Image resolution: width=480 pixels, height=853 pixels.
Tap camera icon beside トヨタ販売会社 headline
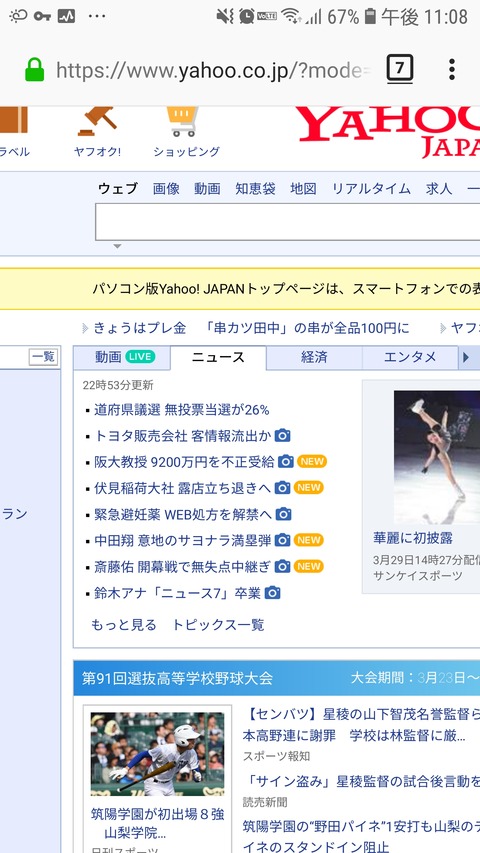(282, 436)
